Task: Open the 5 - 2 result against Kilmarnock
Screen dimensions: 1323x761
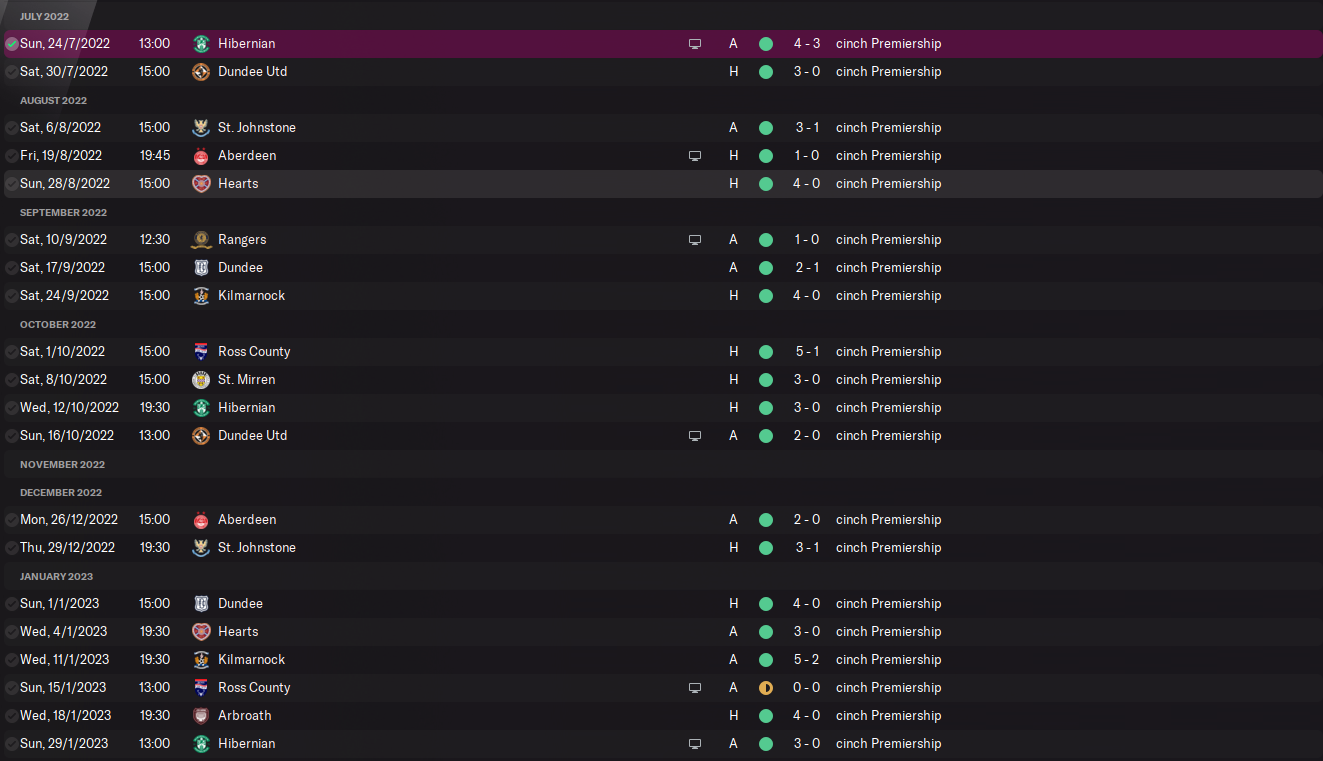Action: 806,660
